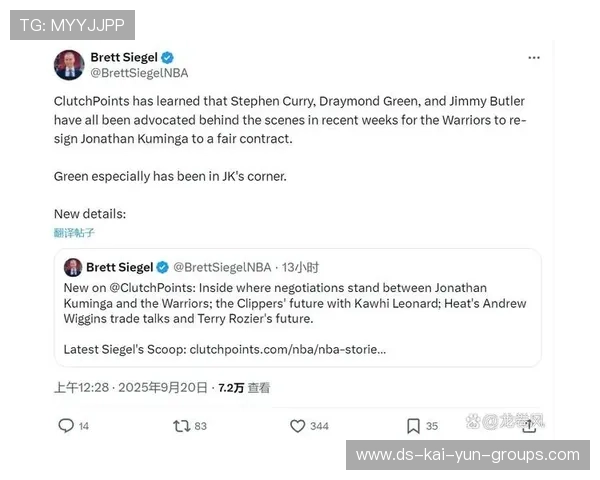Open Brett Siegel's large profile avatar
This screenshot has width=600, height=480.
(x=69, y=65)
